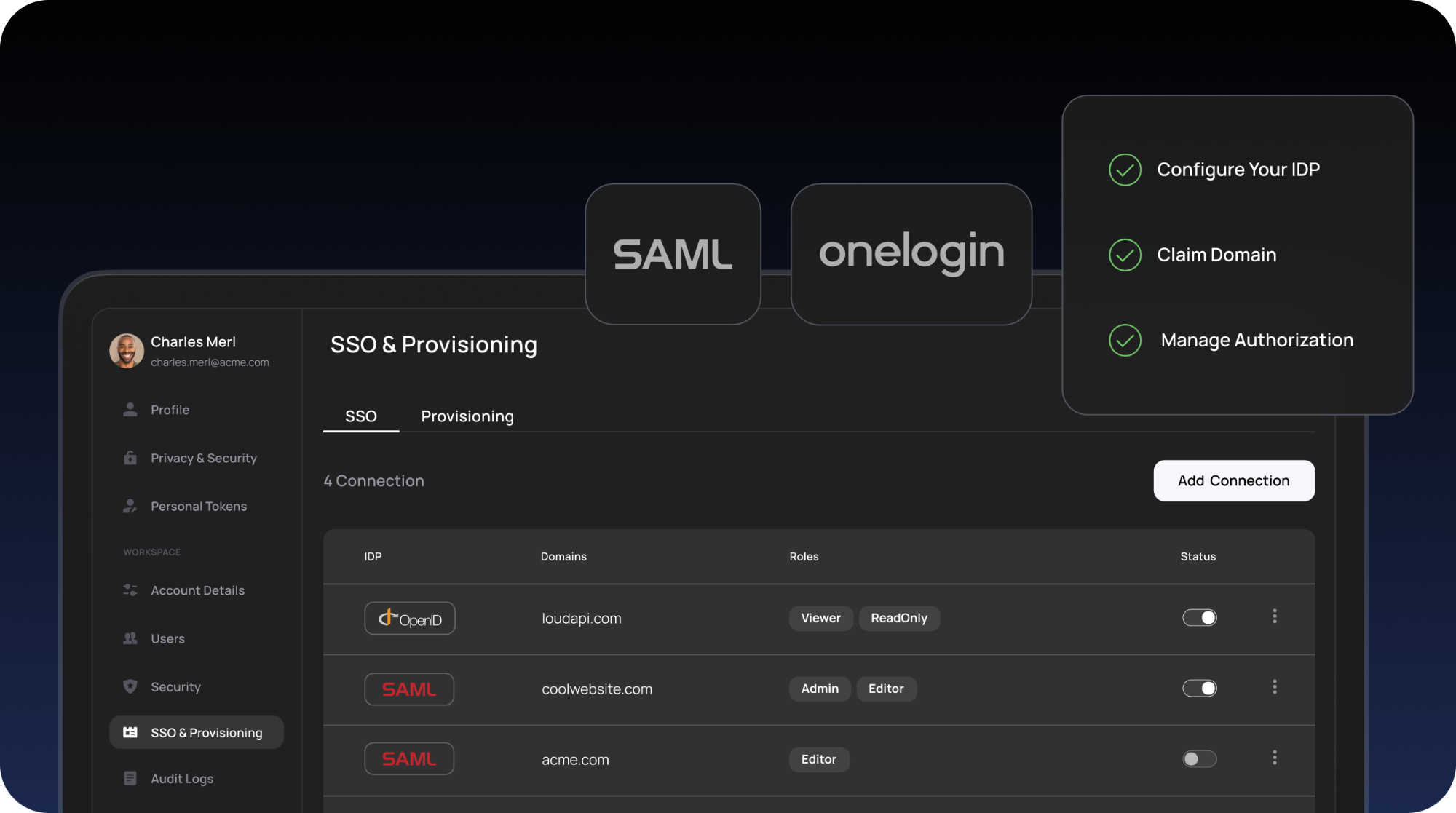Click the Status column header

point(1198,556)
